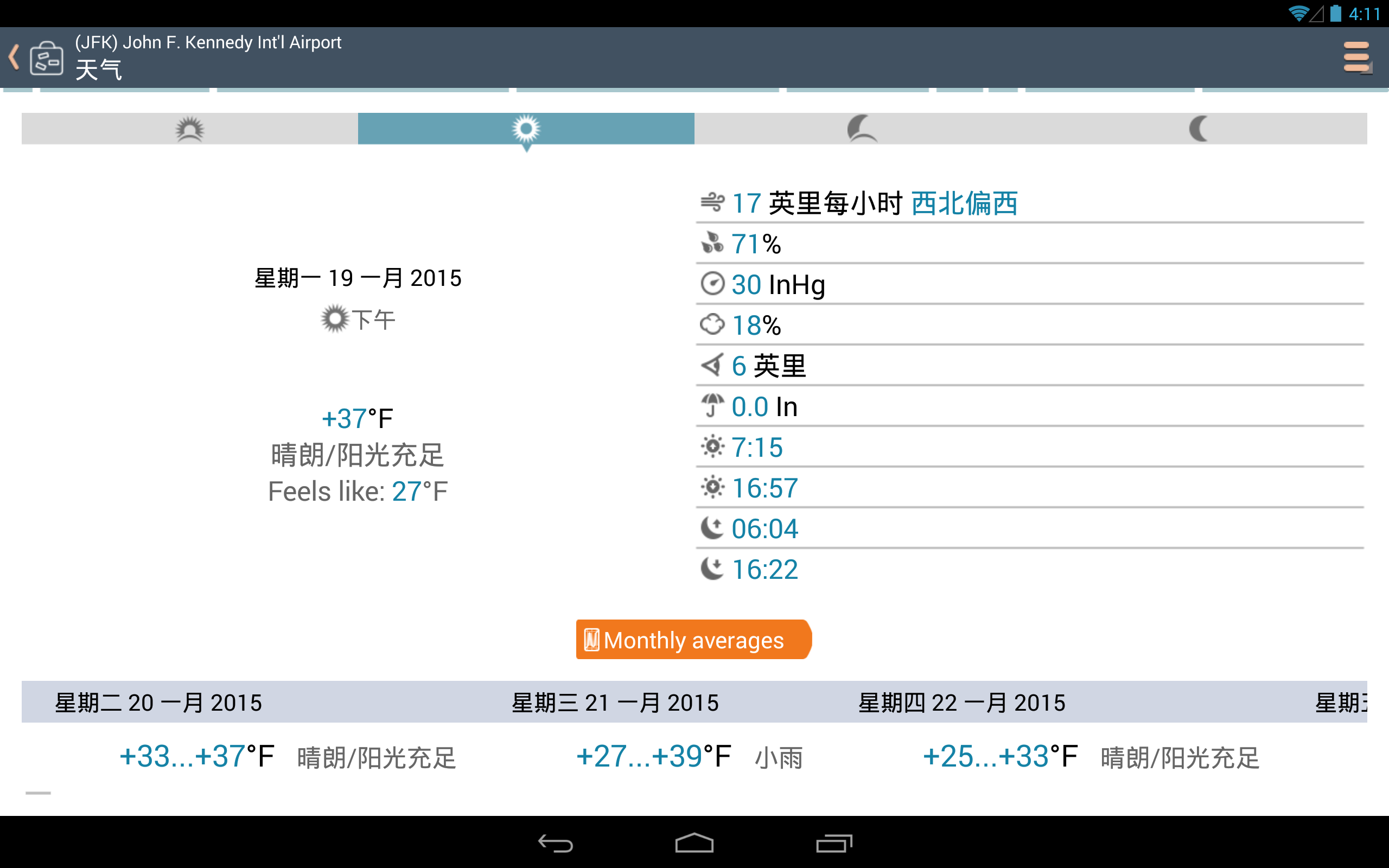This screenshot has height=868, width=1389.
Task: Tap the back chevron arrow in header
Action: click(14, 58)
